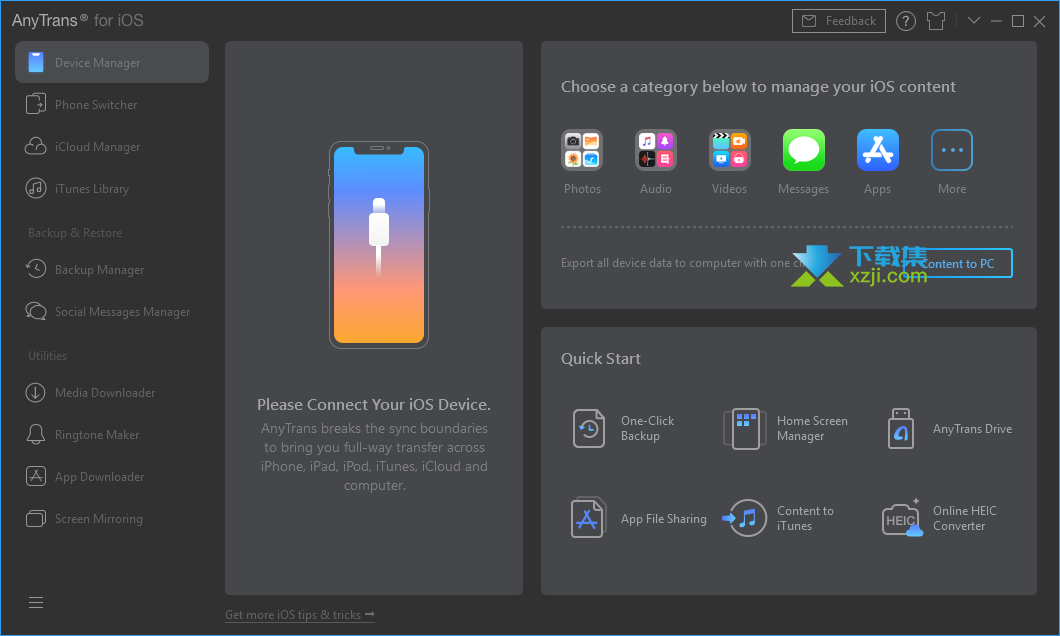Open App File Sharing
1060x636 pixels.
[639, 518]
